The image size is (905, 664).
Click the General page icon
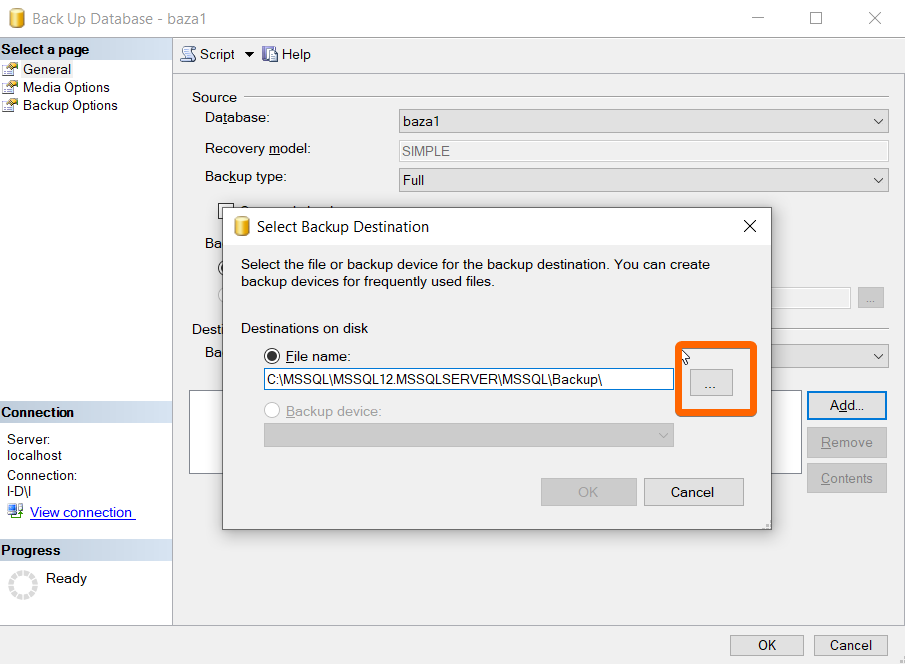click(10, 69)
